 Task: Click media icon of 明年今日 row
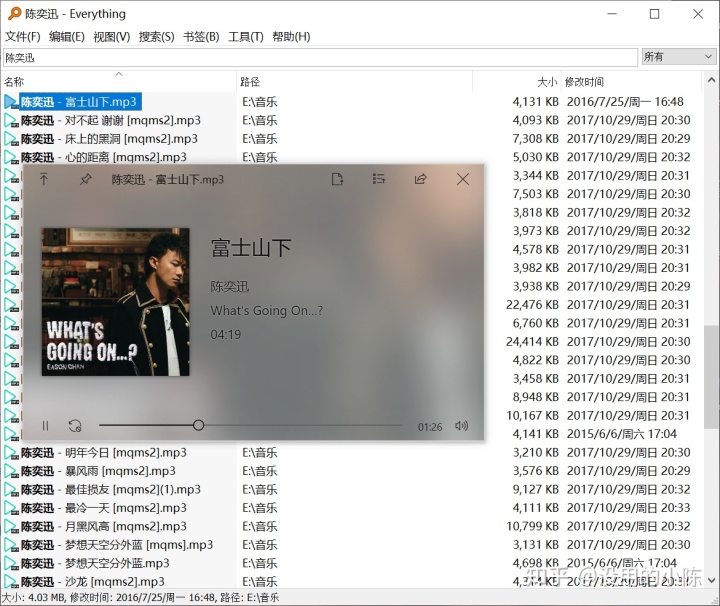point(11,453)
